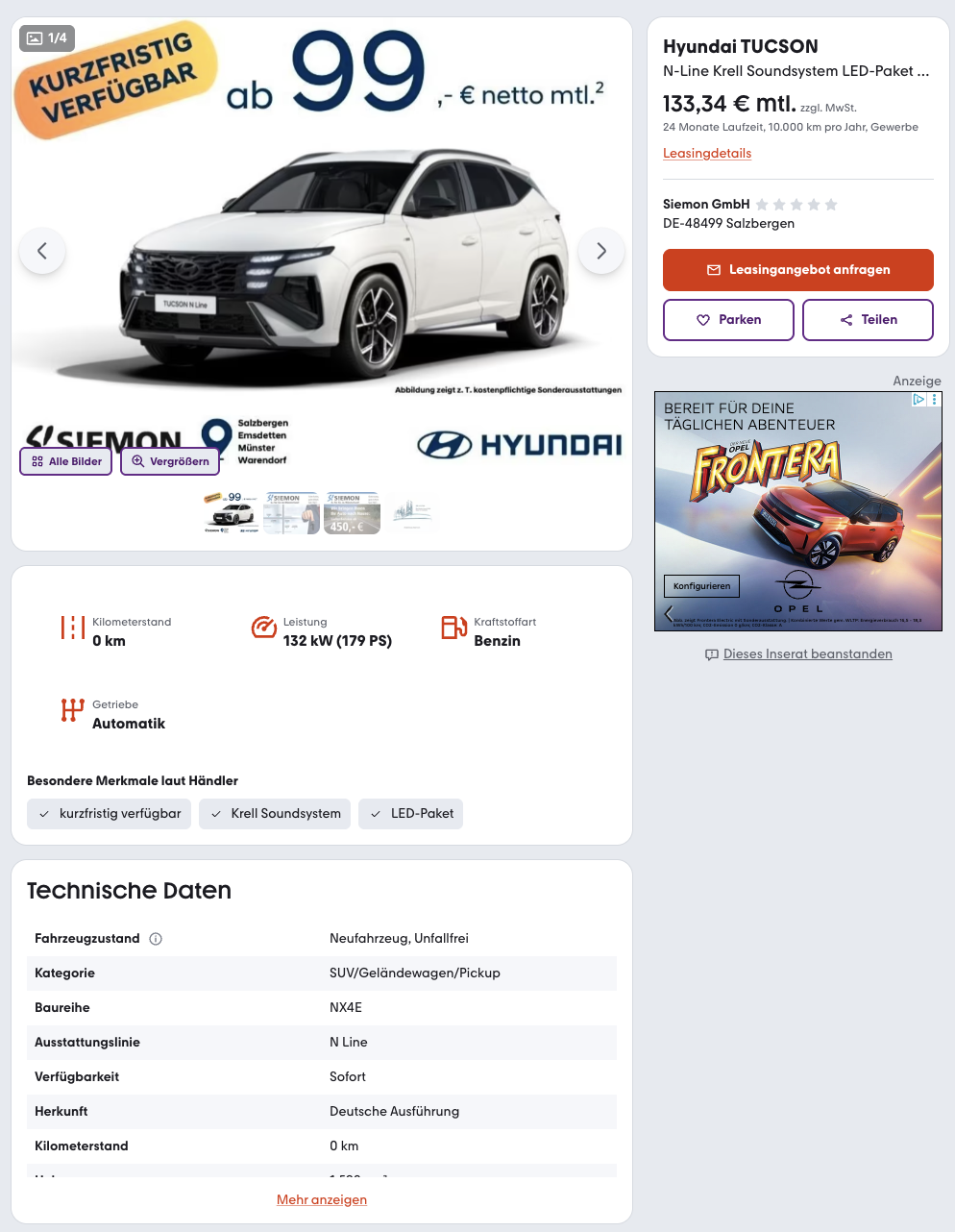Report listing via 'Dieses Inserat beanstanden'

pyautogui.click(x=798, y=654)
